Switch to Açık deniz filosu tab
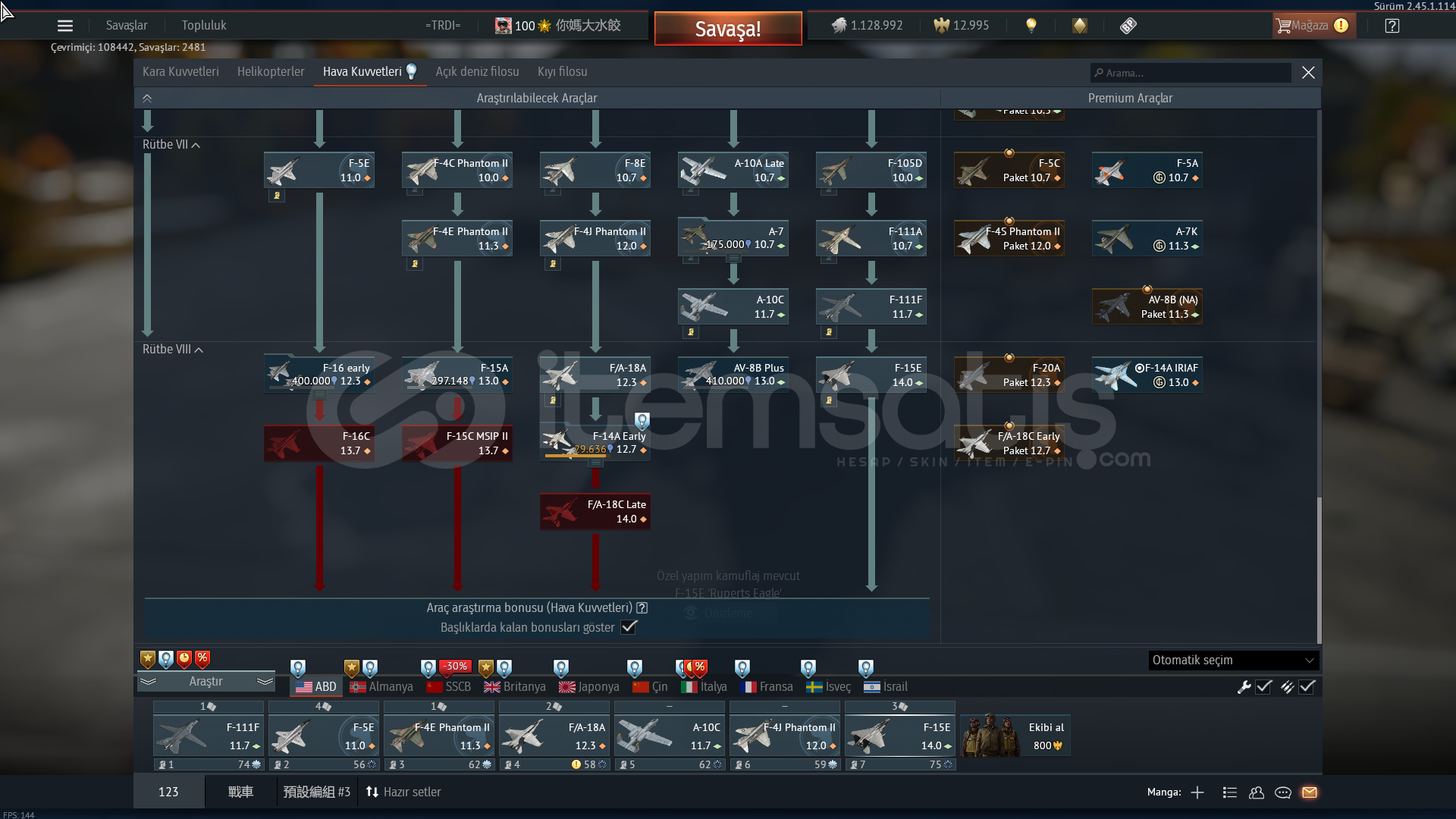 pyautogui.click(x=477, y=72)
